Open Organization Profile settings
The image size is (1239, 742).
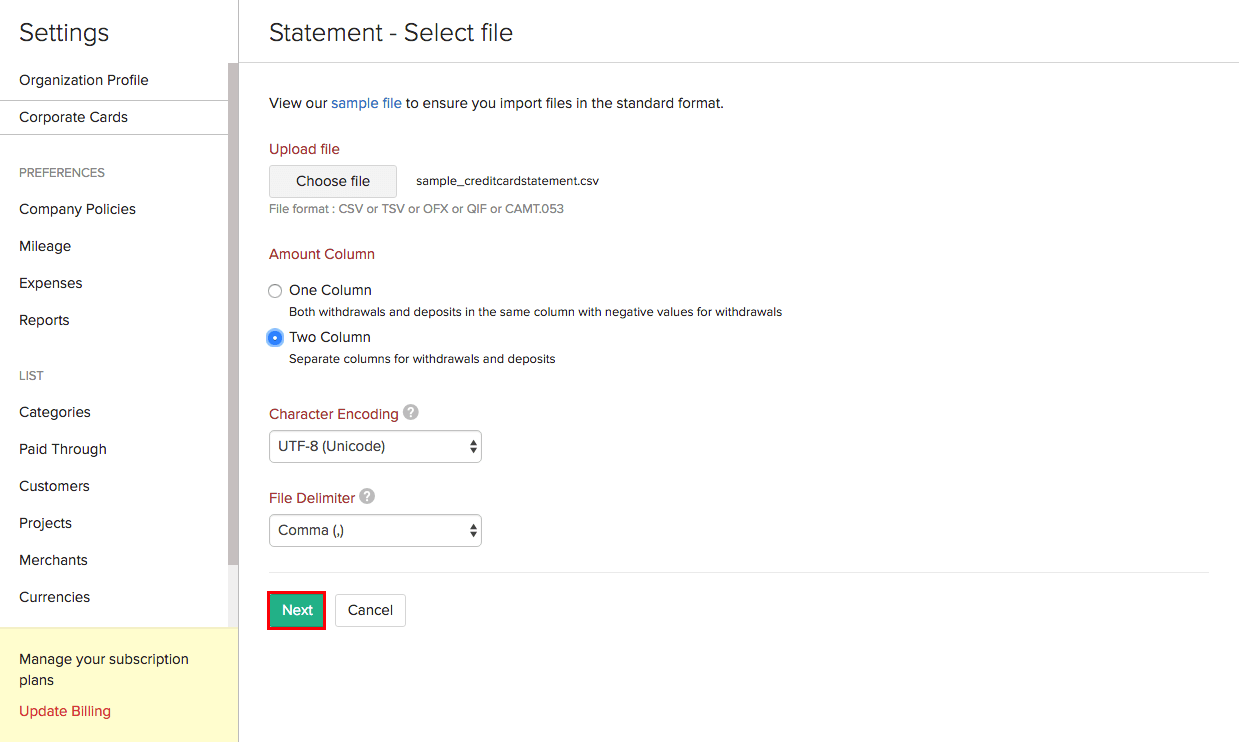pos(83,80)
